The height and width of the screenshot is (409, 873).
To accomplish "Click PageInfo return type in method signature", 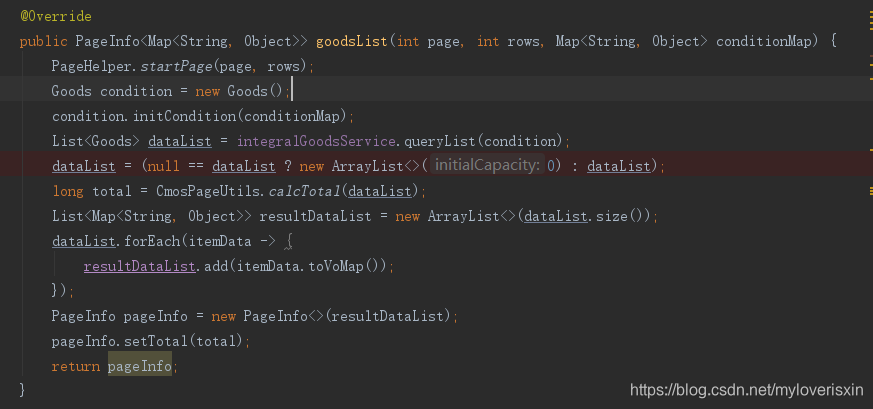I will (x=107, y=41).
